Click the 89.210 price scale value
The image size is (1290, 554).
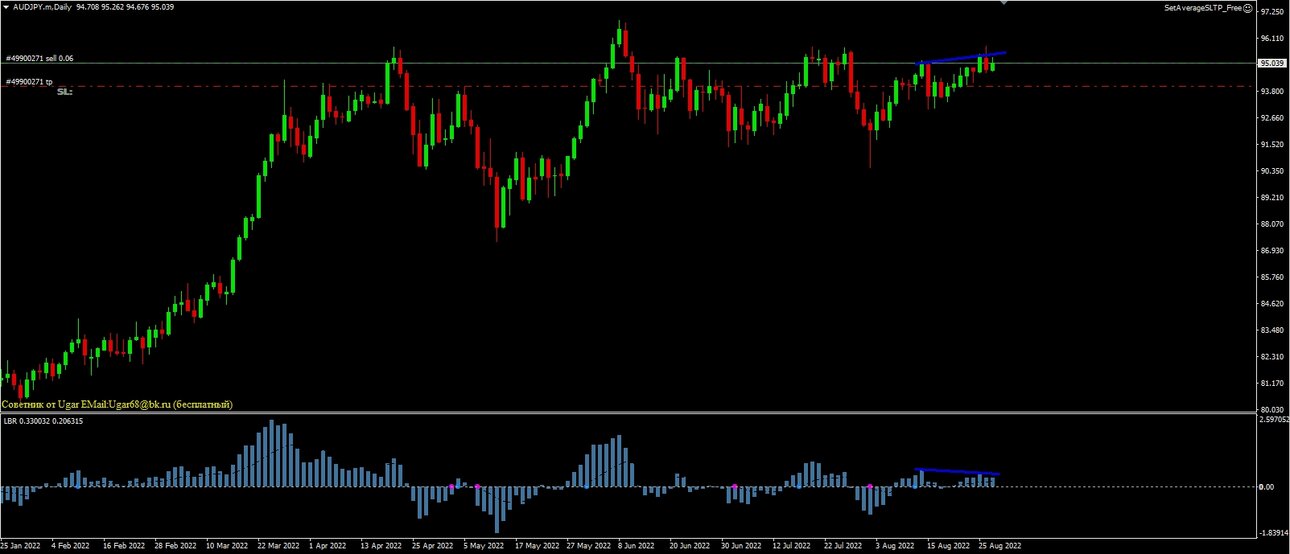pyautogui.click(x=1273, y=198)
